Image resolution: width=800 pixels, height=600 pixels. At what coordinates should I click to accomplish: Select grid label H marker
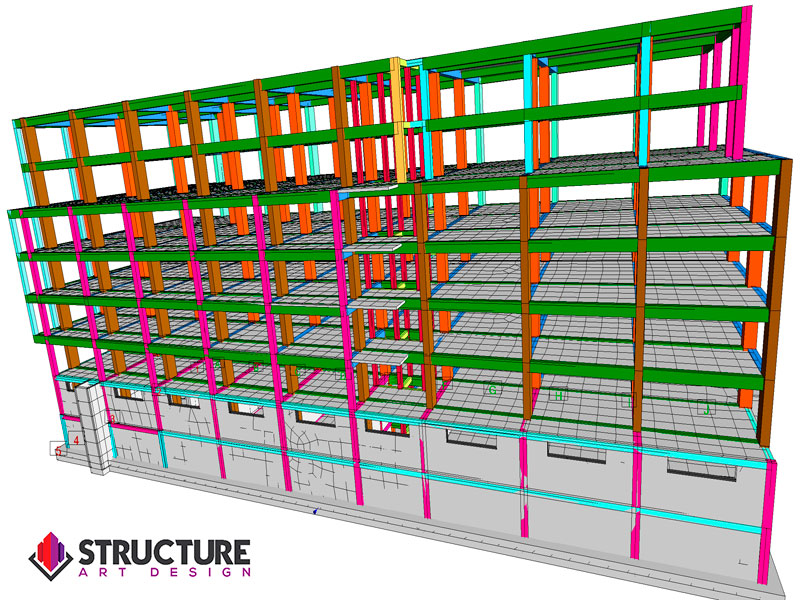[x=559, y=396]
